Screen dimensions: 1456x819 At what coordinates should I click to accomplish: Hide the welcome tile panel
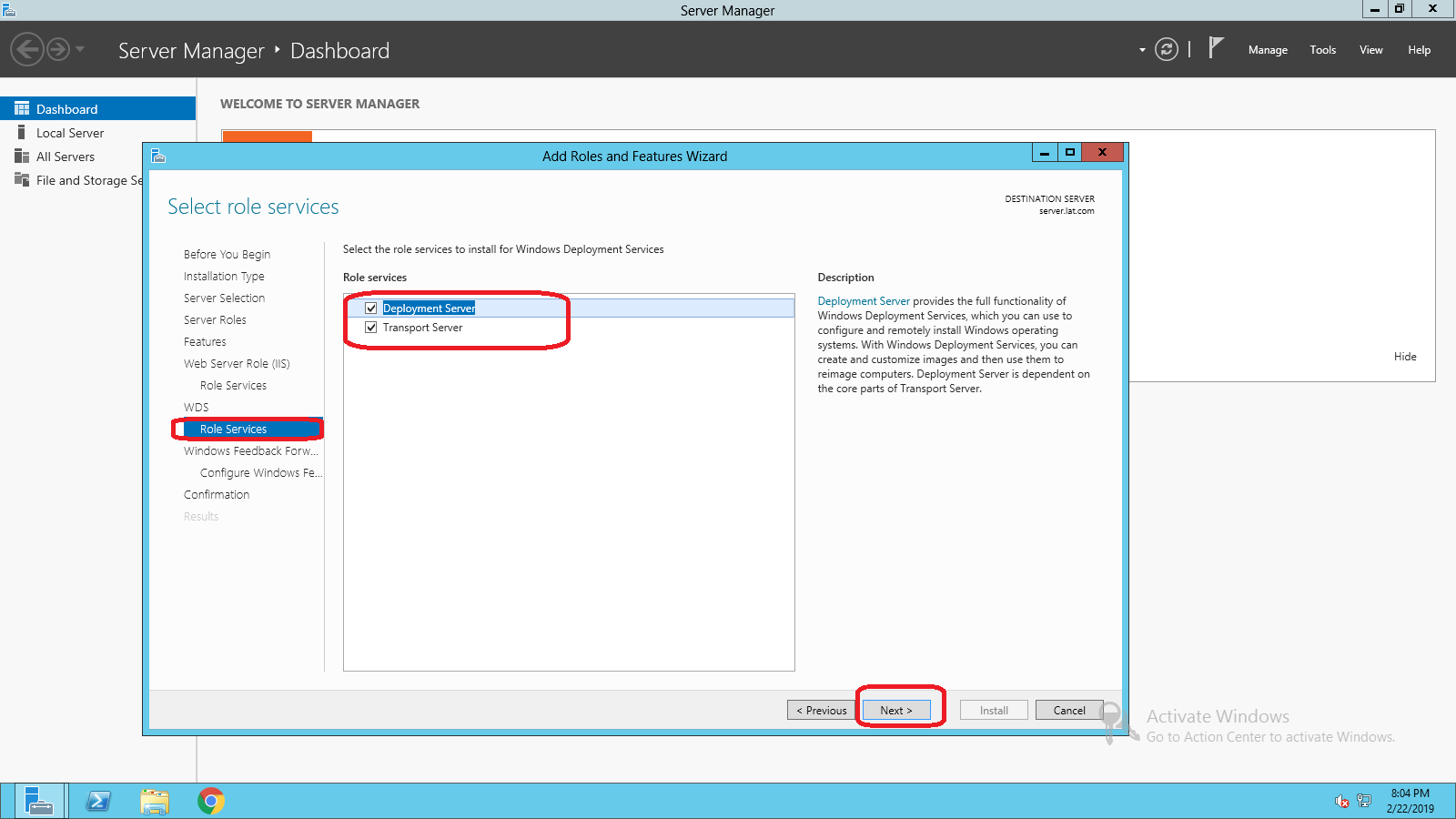coord(1405,357)
